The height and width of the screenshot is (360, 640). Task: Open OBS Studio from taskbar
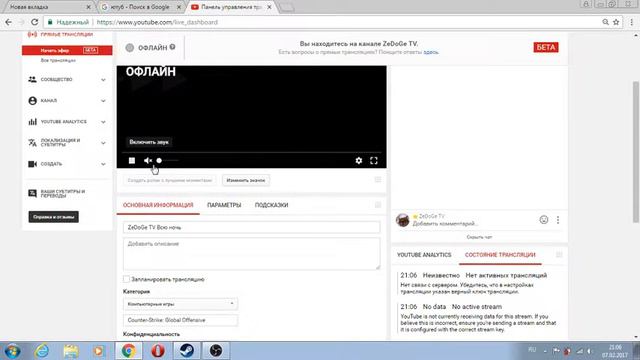point(216,351)
